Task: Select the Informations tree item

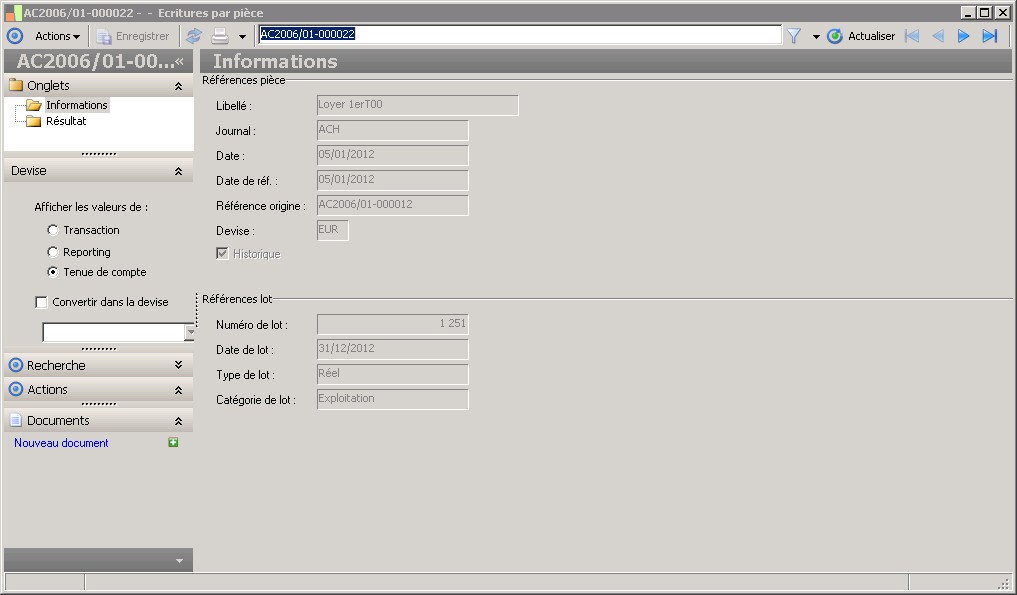Action: tap(77, 105)
